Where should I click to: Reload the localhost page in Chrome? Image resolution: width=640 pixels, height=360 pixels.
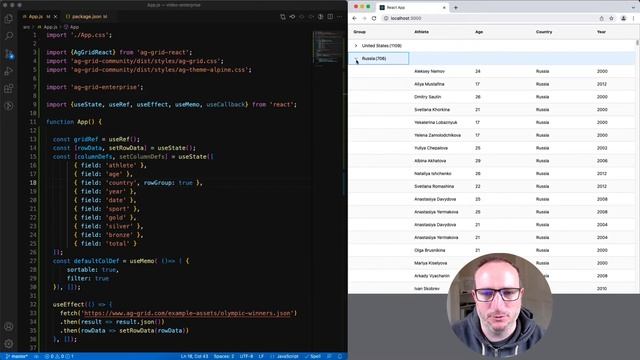[x=374, y=18]
